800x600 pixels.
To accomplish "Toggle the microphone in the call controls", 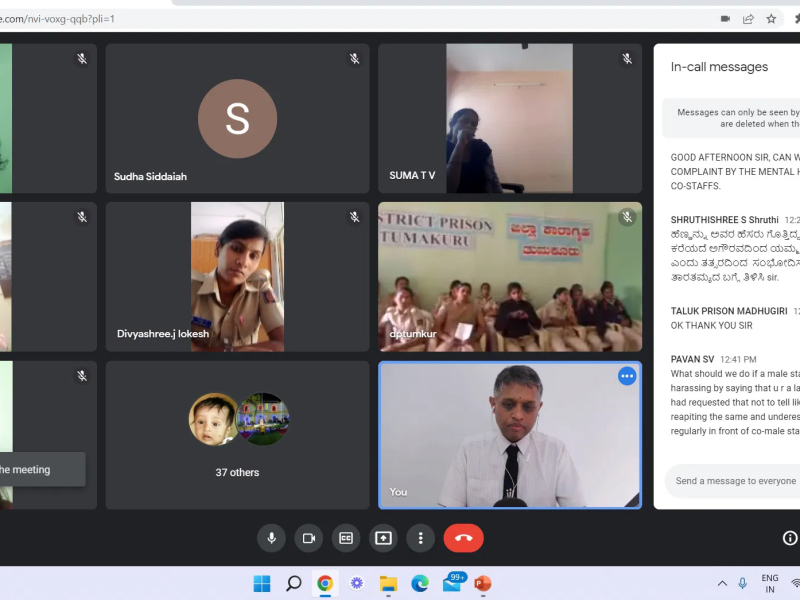I will coord(271,538).
